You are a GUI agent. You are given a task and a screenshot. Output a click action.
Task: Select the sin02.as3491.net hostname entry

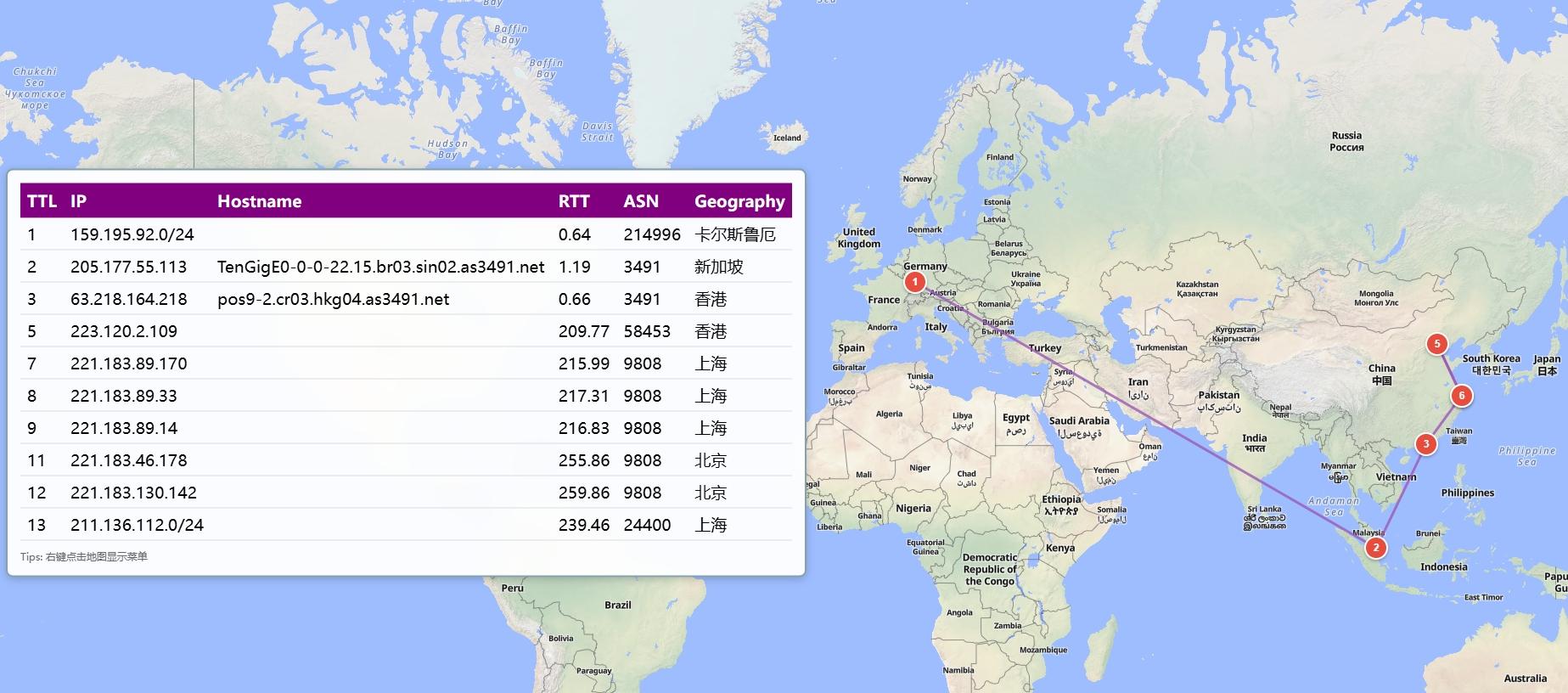point(380,267)
